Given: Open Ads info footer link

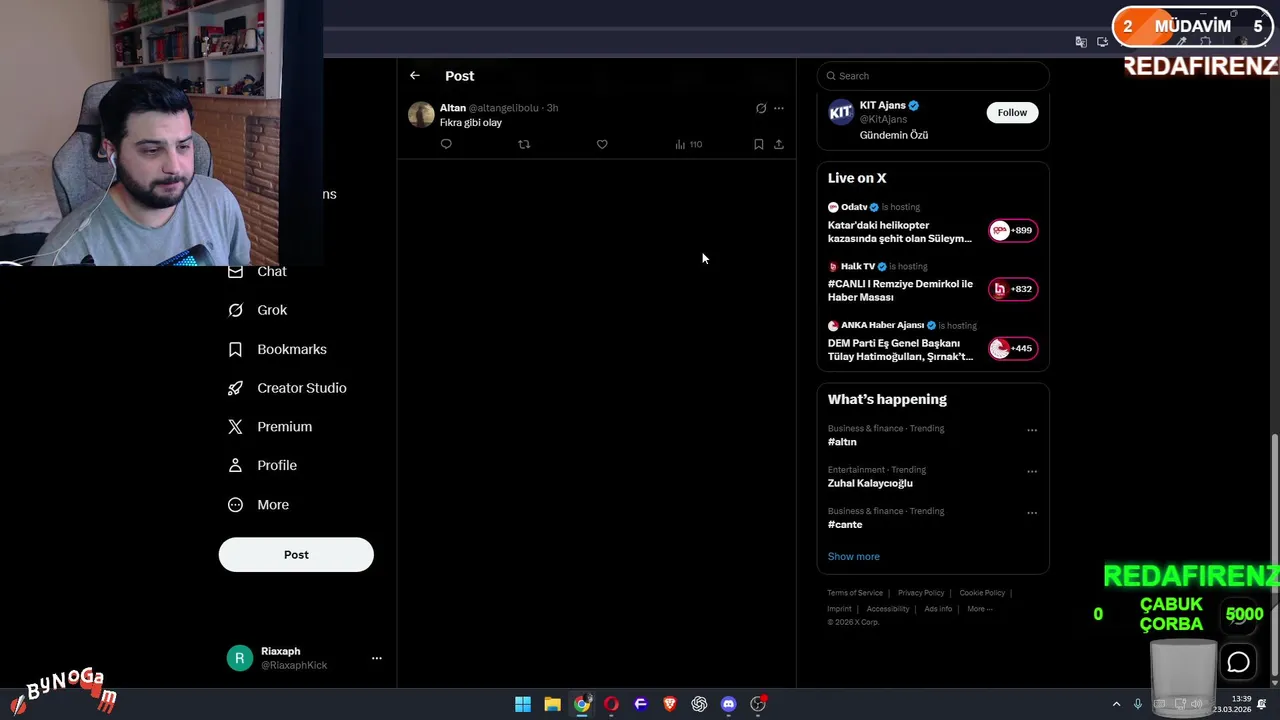Looking at the screenshot, I should [x=938, y=609].
